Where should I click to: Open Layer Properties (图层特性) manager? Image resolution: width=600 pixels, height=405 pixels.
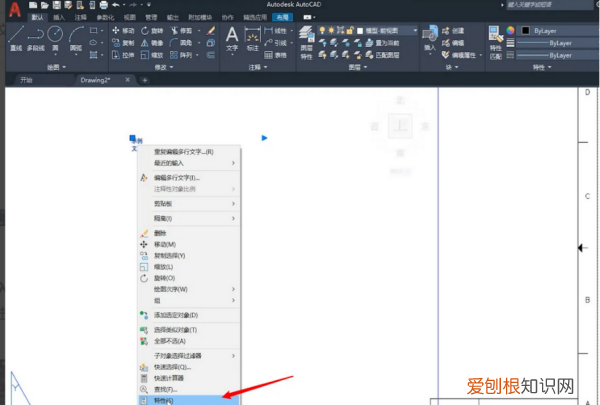point(307,43)
